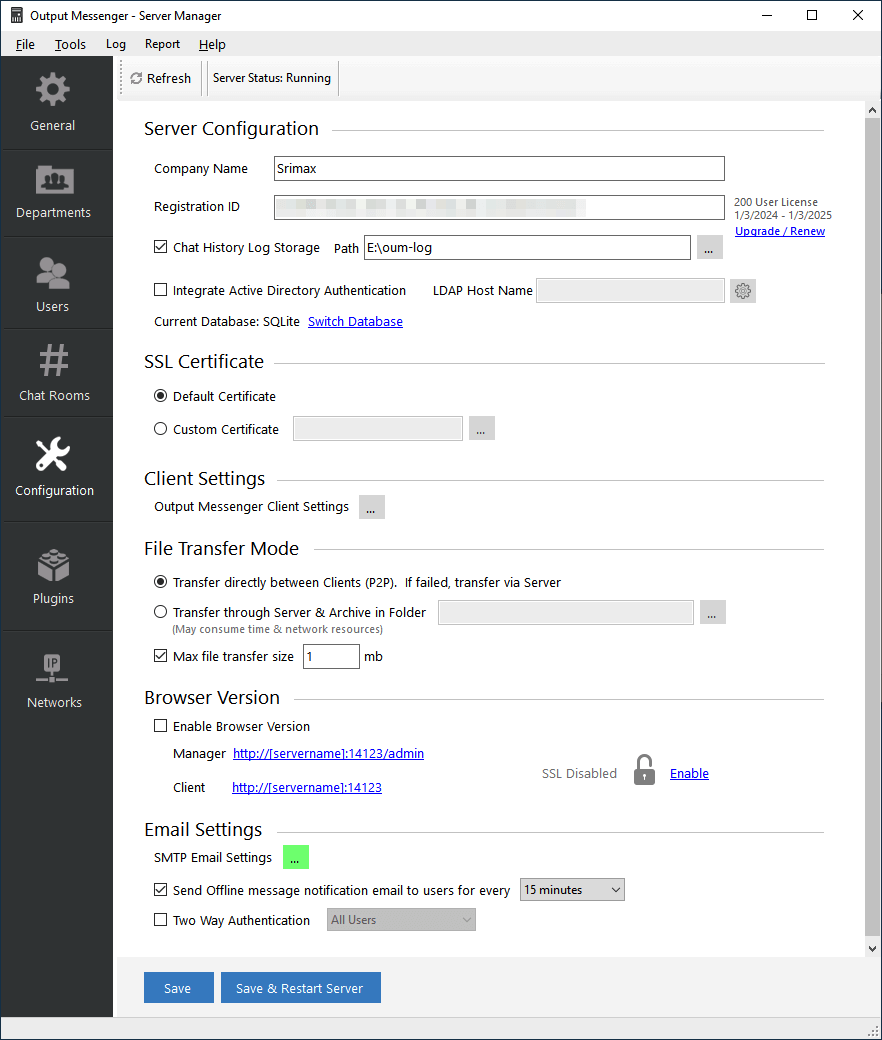
Task: Open the 15 minutes interval dropdown
Action: 572,889
